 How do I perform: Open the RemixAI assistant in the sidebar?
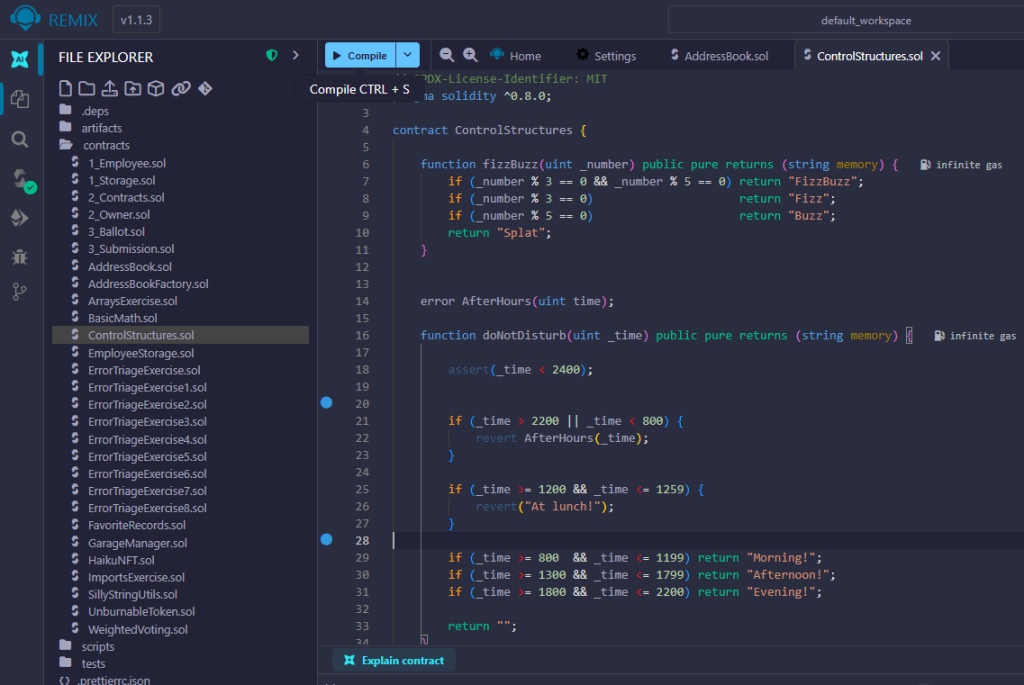[19, 58]
